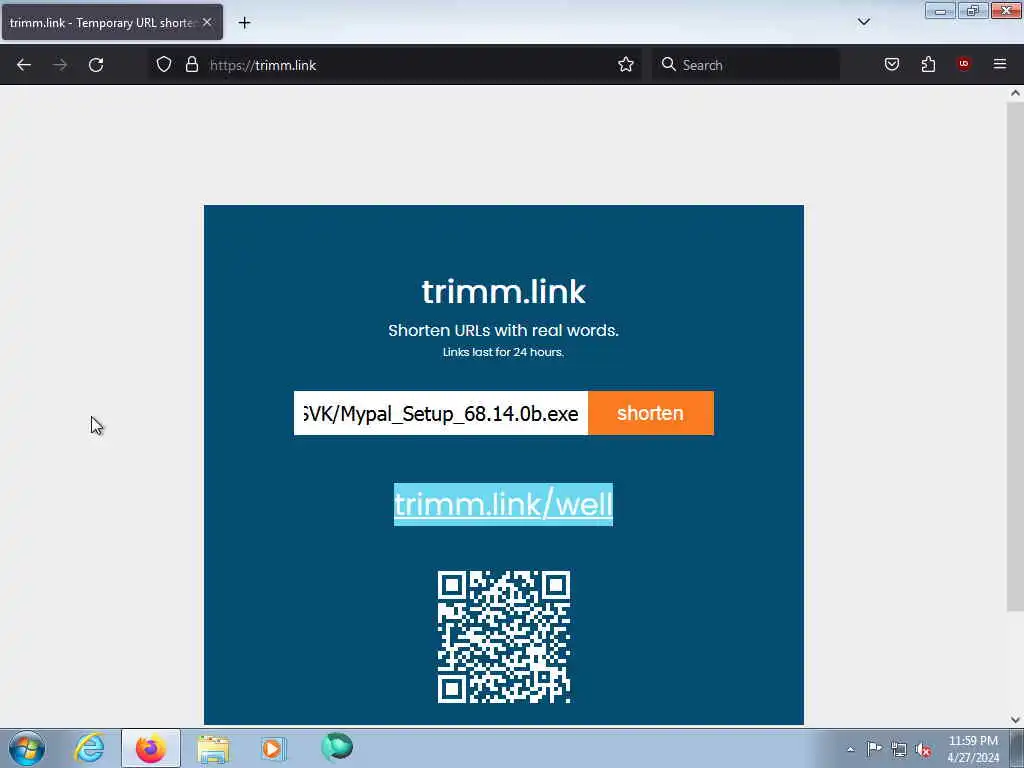Open Action Center flag icon

click(x=874, y=749)
